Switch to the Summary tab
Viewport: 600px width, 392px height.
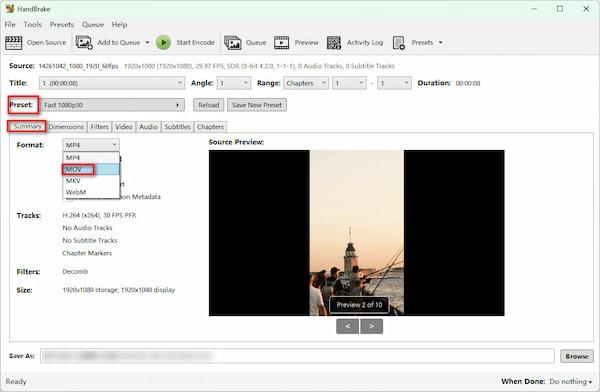point(27,126)
